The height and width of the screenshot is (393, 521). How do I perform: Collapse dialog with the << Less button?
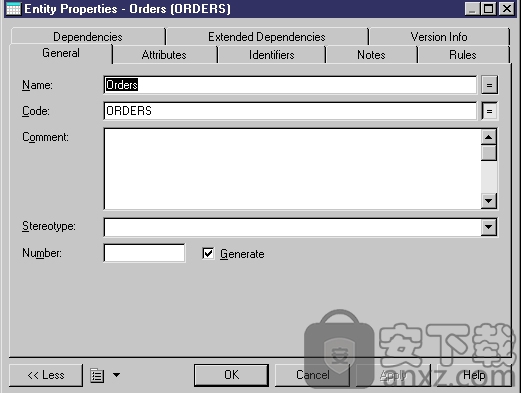click(46, 375)
